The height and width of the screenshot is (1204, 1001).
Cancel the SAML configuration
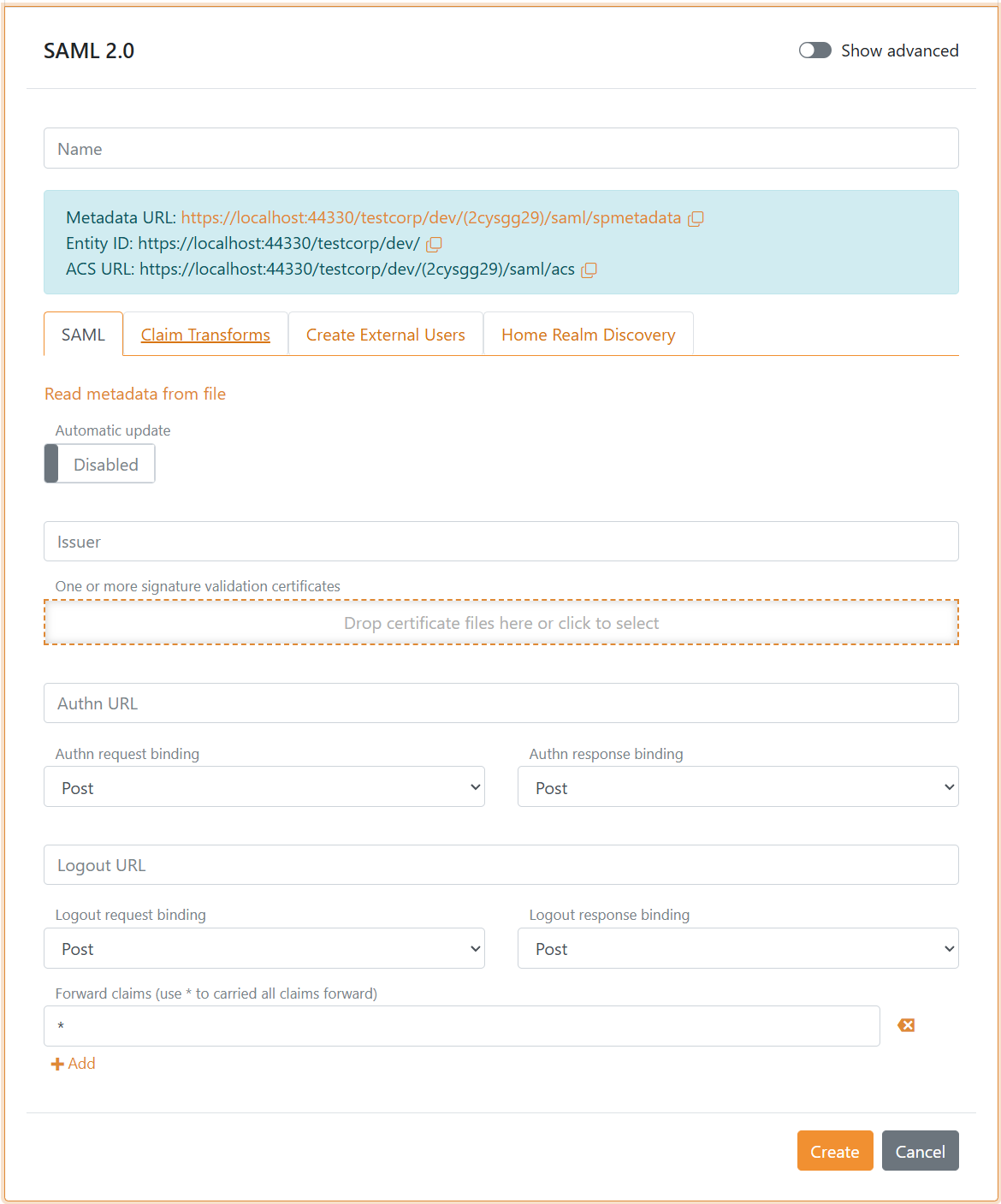pyautogui.click(x=920, y=1150)
